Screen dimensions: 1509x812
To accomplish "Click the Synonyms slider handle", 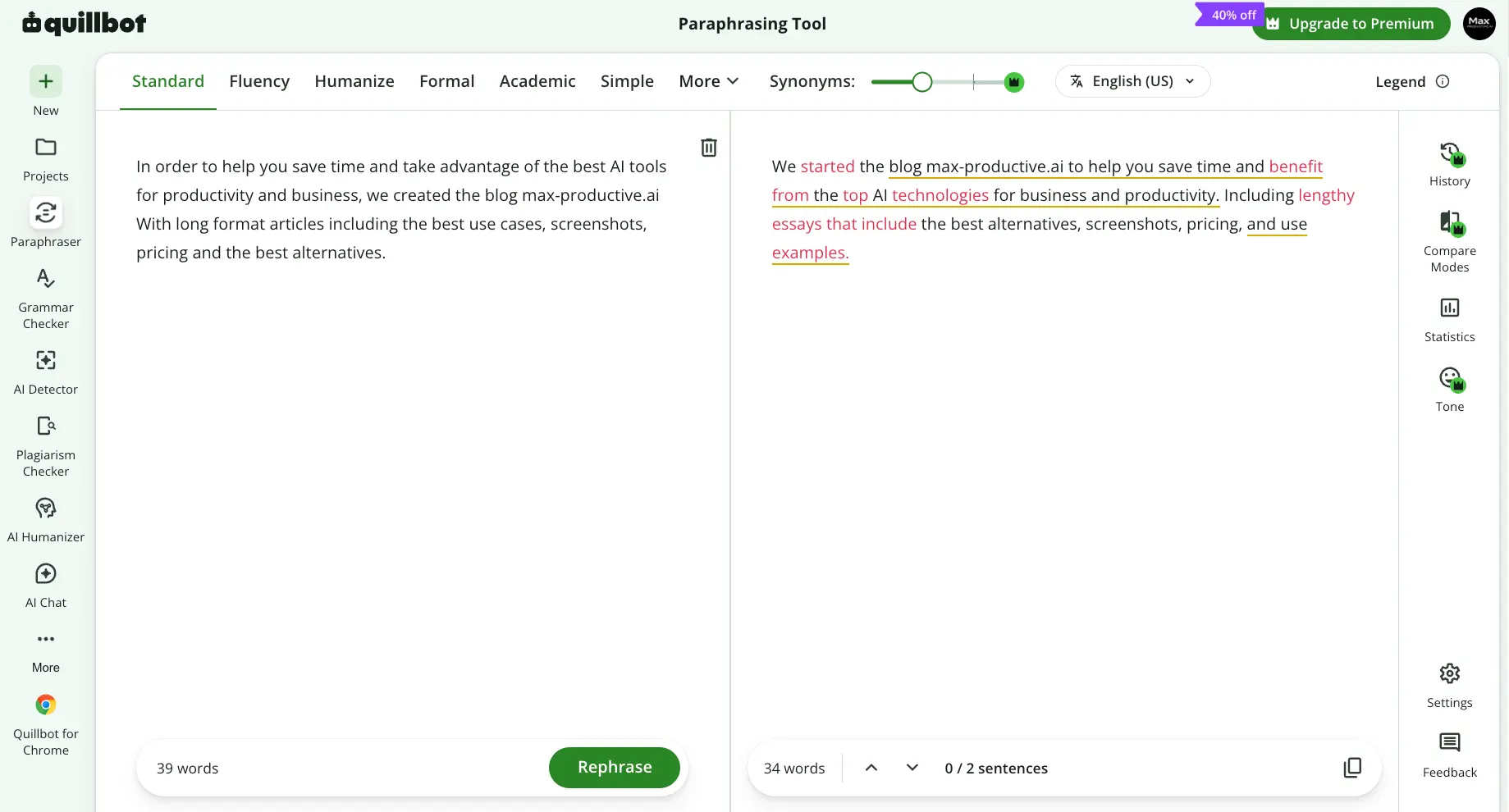I will coord(922,82).
